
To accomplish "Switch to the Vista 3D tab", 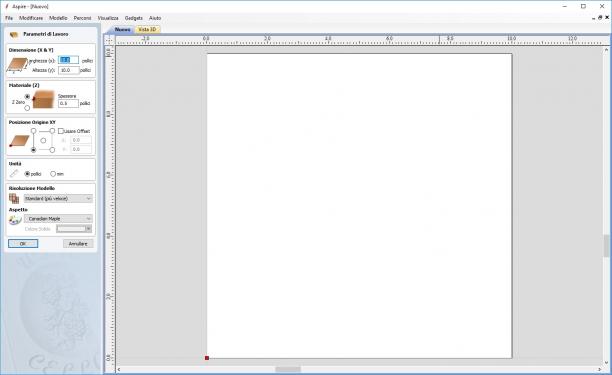I will [x=148, y=30].
